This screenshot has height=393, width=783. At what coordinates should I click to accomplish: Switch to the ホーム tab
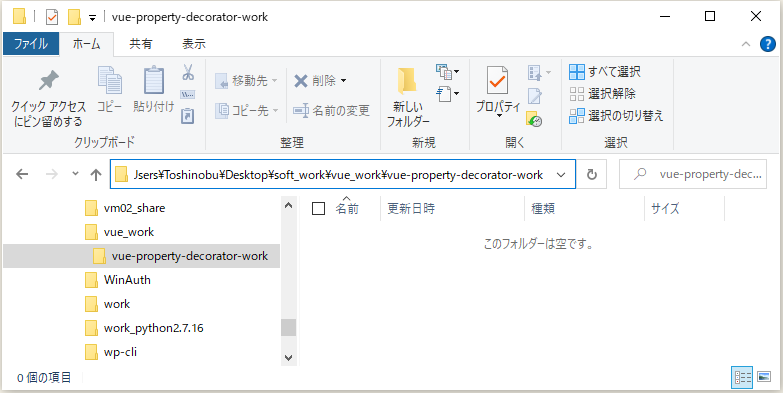(86, 44)
